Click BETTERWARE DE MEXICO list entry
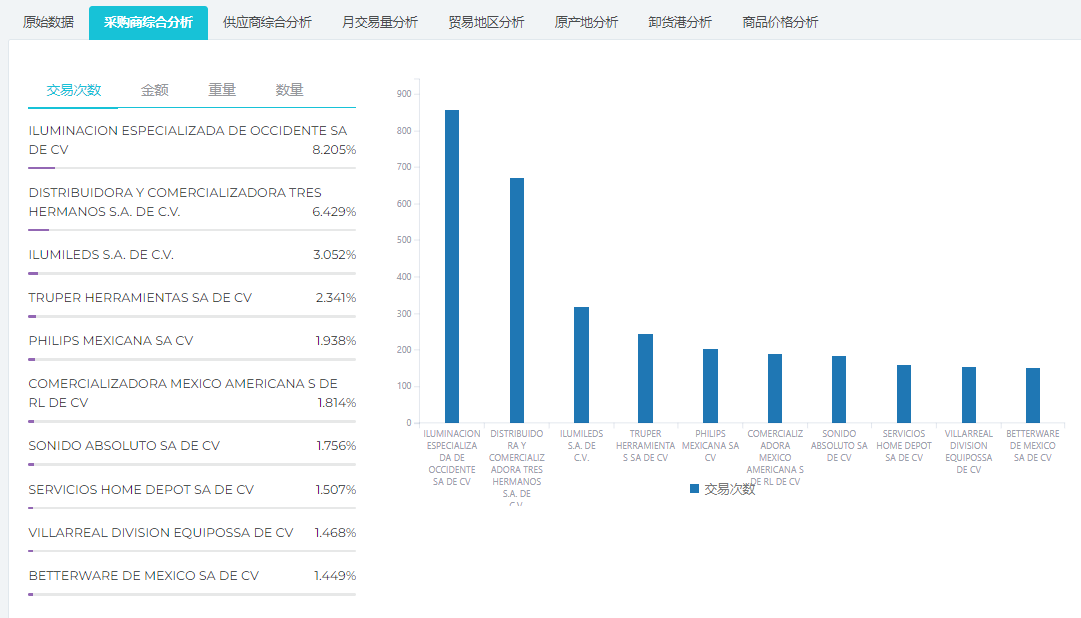The width and height of the screenshot is (1081, 618). click(x=144, y=576)
